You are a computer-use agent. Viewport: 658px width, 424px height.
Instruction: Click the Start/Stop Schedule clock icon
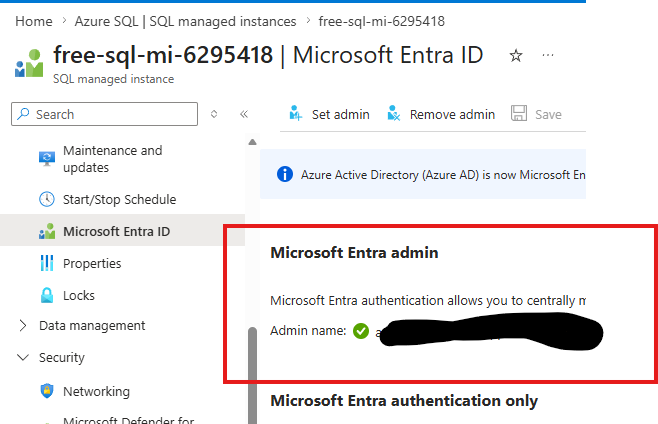point(47,199)
